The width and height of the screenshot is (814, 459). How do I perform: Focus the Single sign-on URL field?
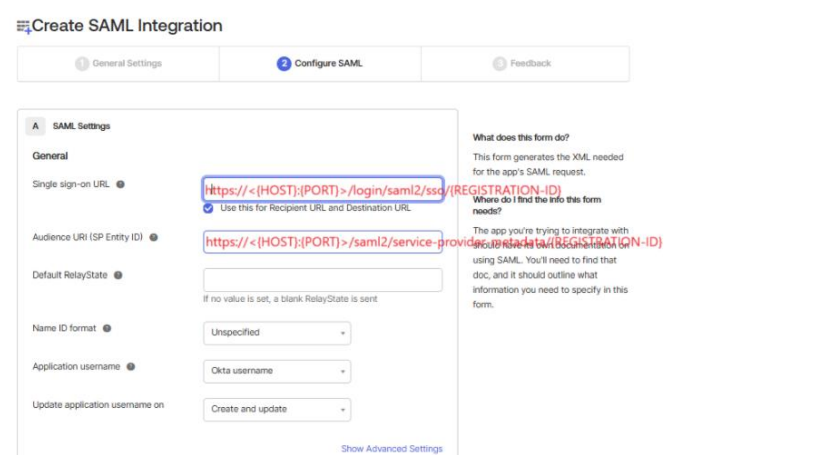[x=322, y=189]
